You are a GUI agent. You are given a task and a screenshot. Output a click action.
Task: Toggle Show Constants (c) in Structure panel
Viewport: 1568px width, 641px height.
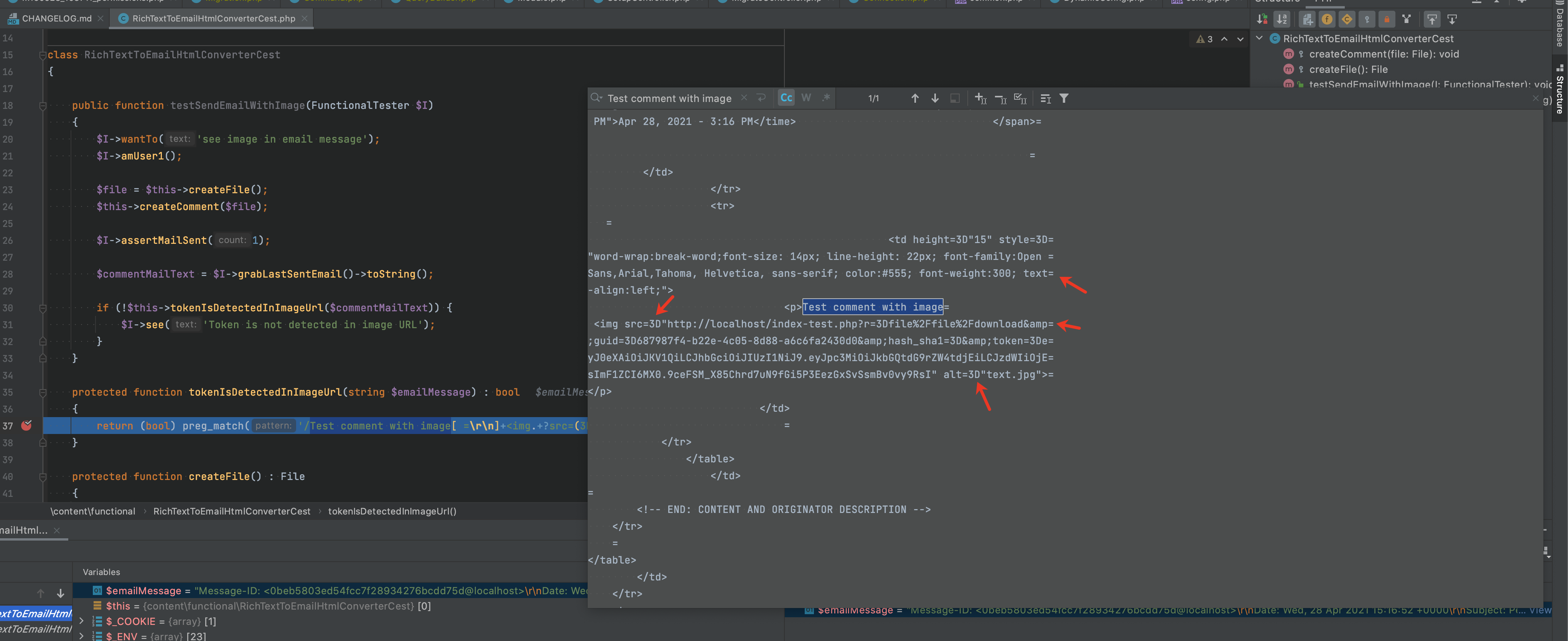click(1347, 20)
